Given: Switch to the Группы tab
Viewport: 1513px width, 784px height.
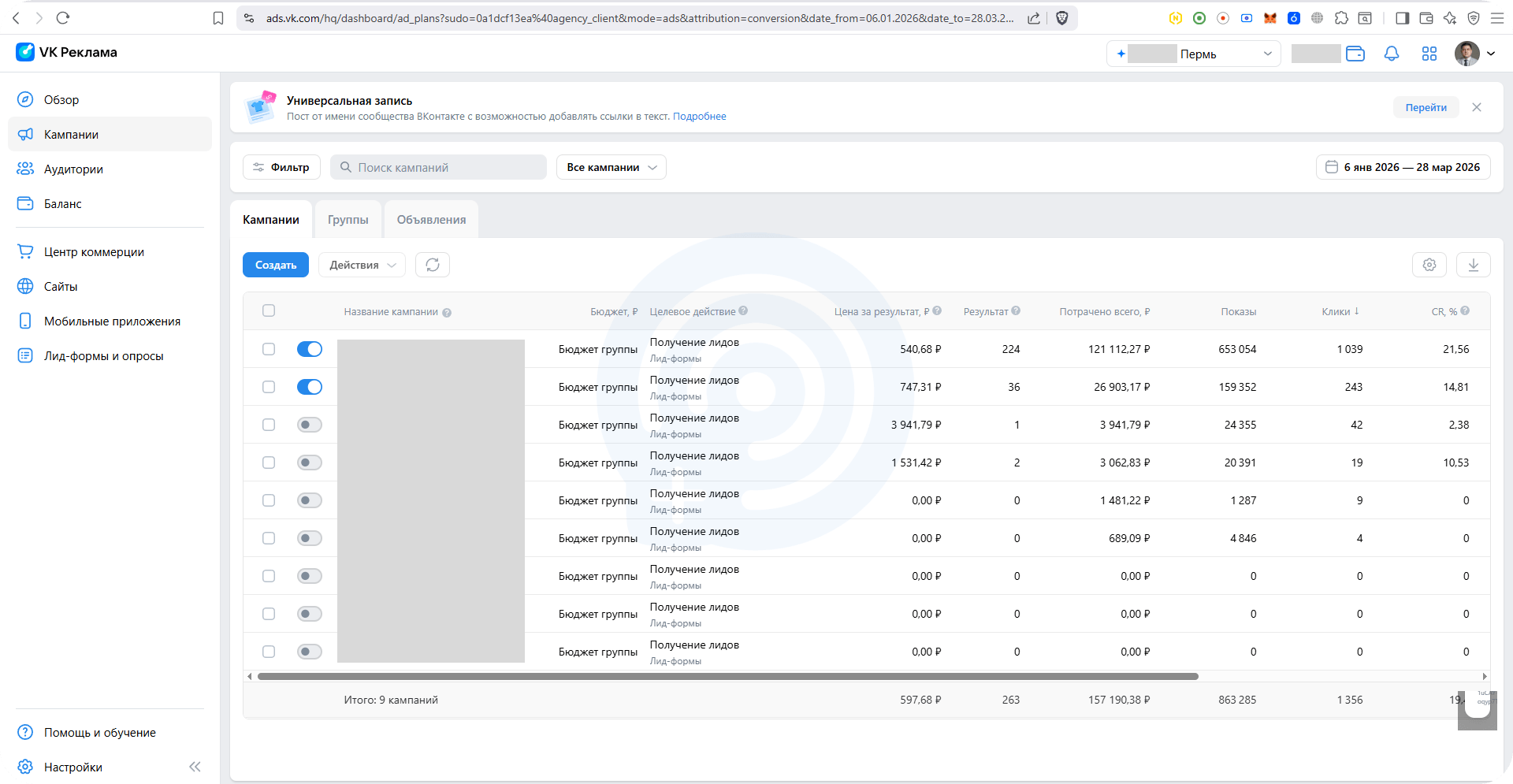Looking at the screenshot, I should pyautogui.click(x=348, y=220).
